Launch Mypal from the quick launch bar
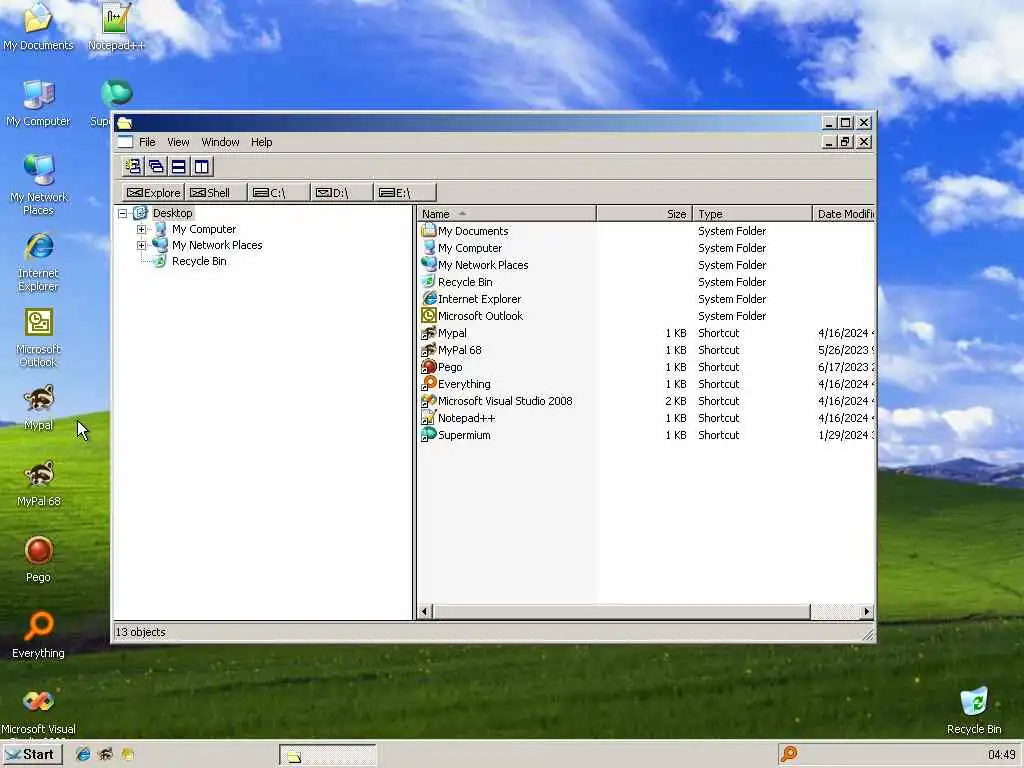This screenshot has height=768, width=1024. click(105, 754)
